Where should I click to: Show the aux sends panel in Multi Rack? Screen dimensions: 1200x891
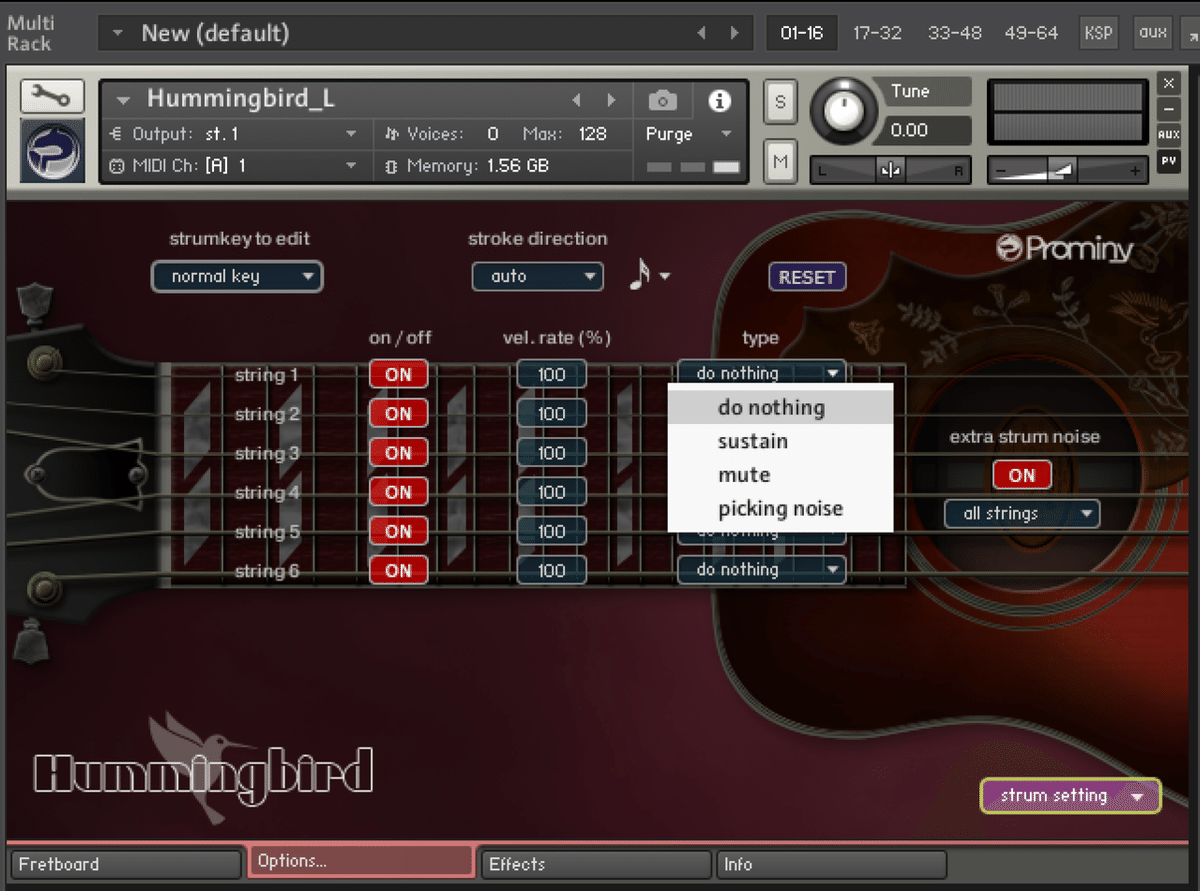point(1152,33)
